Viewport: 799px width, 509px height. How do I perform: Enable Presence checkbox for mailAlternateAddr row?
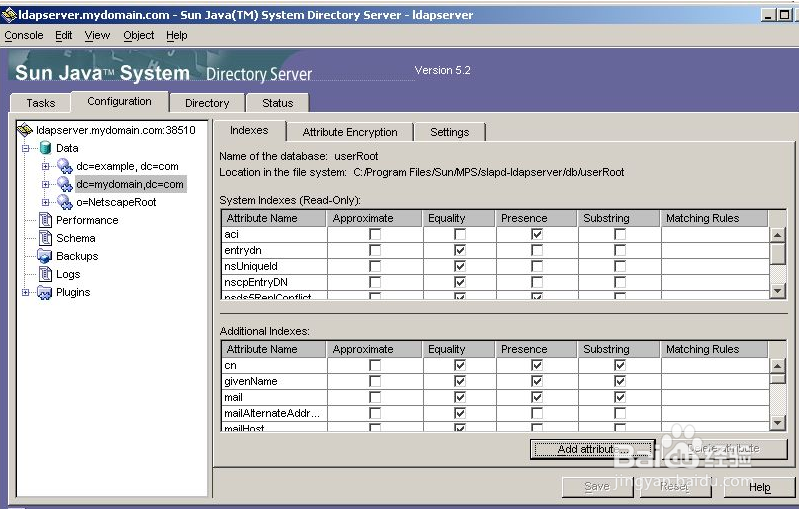pos(537,413)
